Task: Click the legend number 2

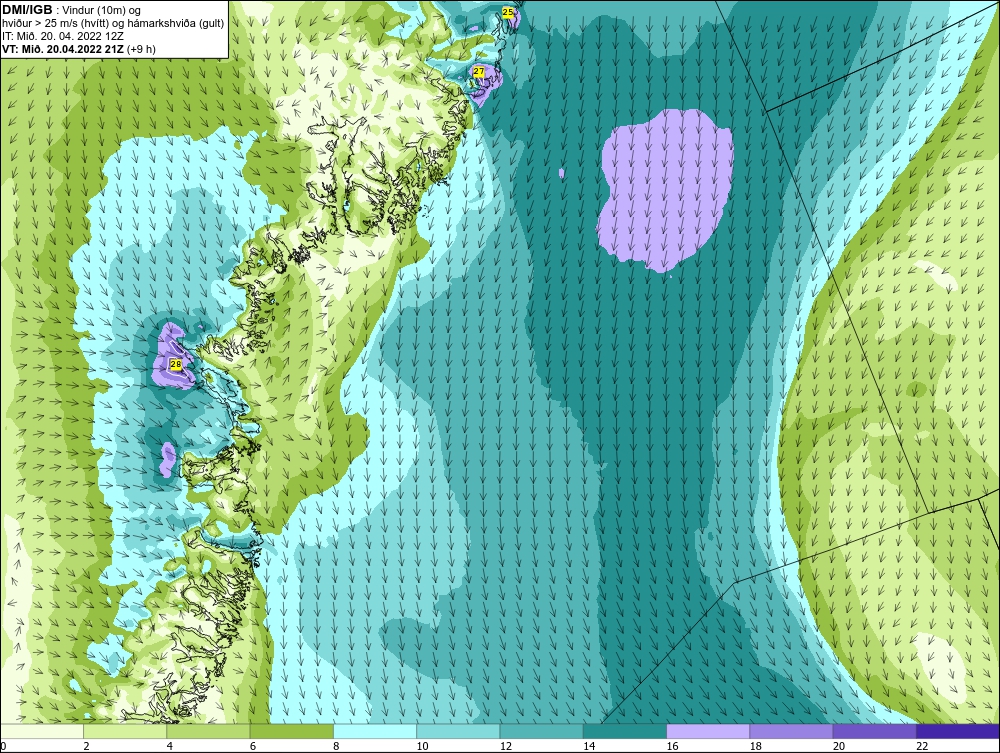Action: pos(86,747)
